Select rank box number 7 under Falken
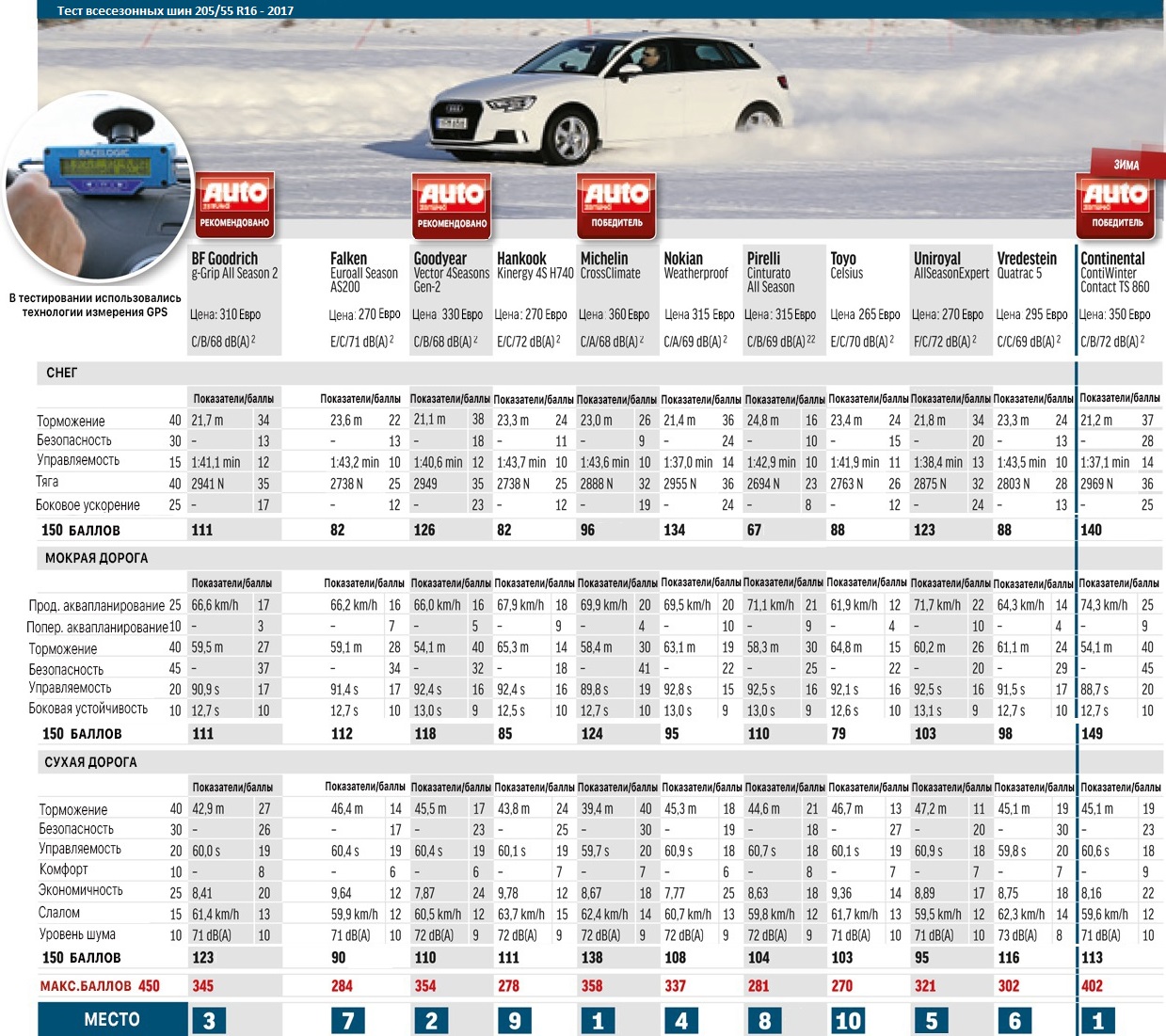Screen dimensions: 1166x1036 point(347,1020)
